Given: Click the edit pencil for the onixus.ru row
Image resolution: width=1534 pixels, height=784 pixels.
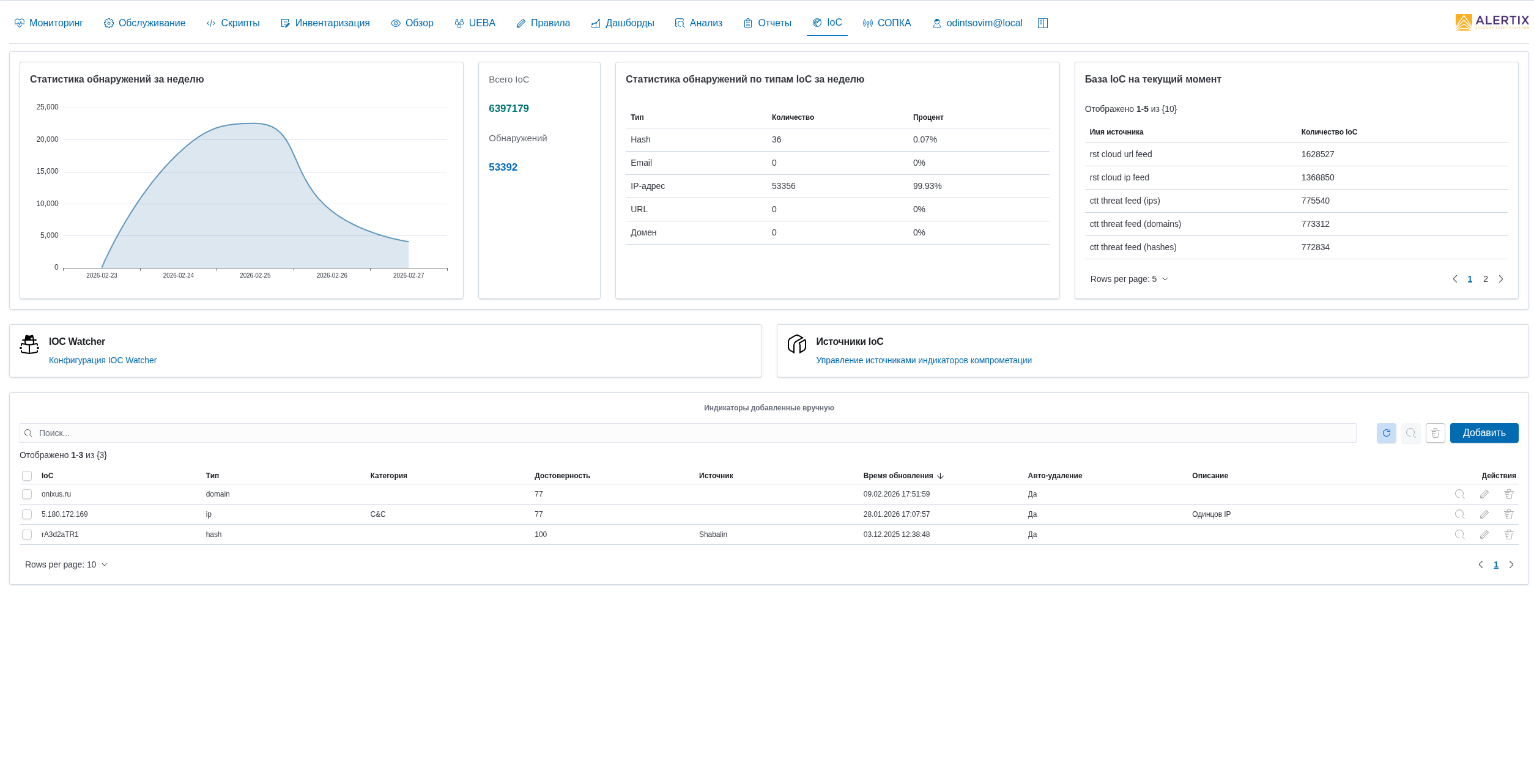Looking at the screenshot, I should pyautogui.click(x=1484, y=494).
